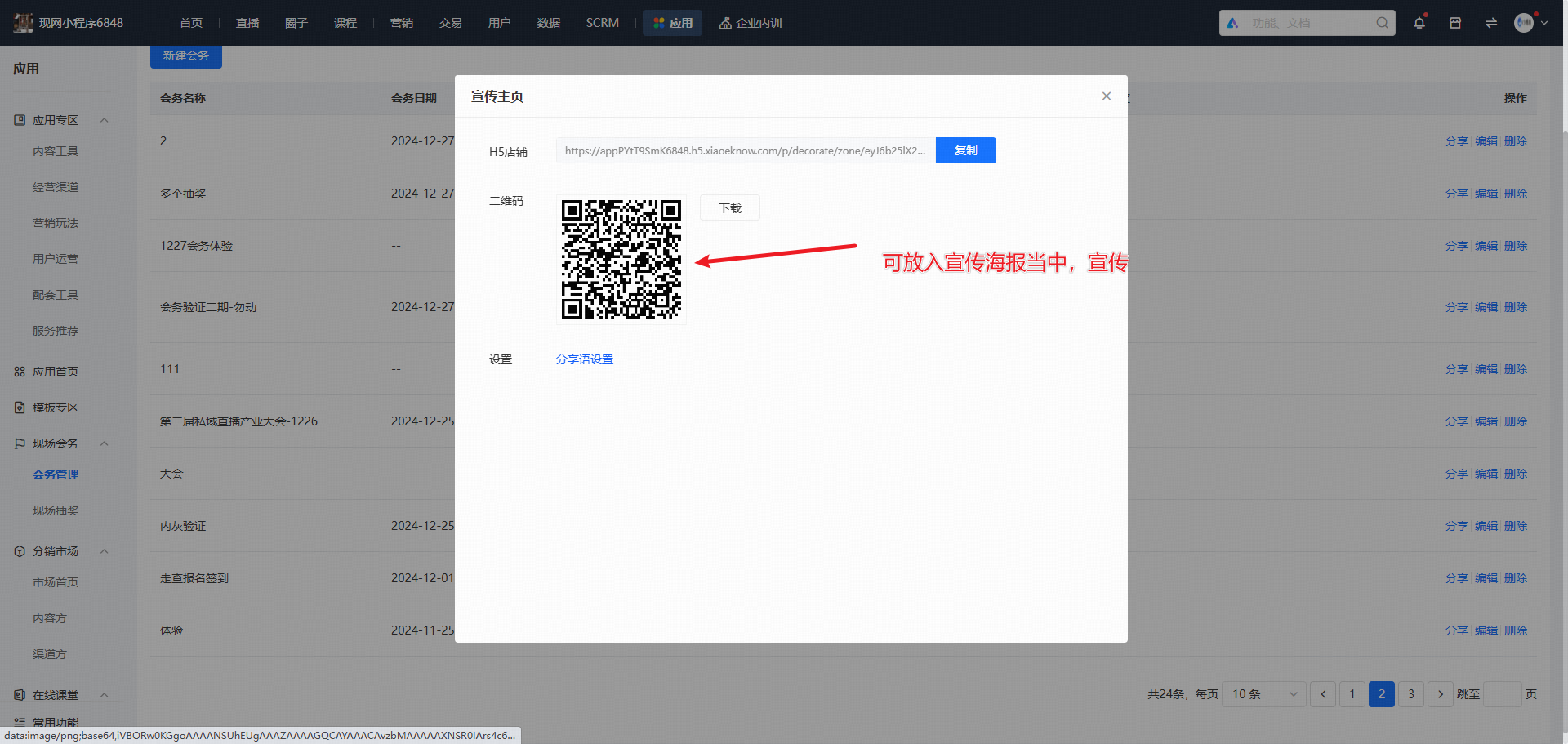Go to page 1
Viewport: 1568px width, 744px height.
[x=1352, y=694]
